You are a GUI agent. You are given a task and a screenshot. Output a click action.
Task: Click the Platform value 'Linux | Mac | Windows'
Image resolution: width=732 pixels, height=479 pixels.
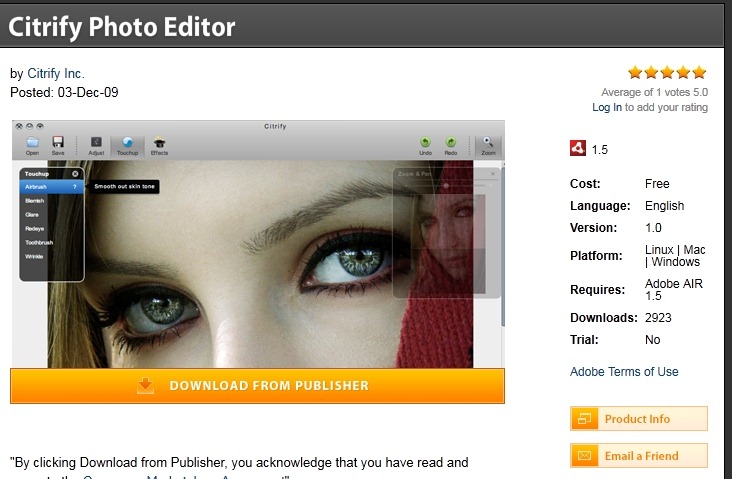tap(676, 256)
